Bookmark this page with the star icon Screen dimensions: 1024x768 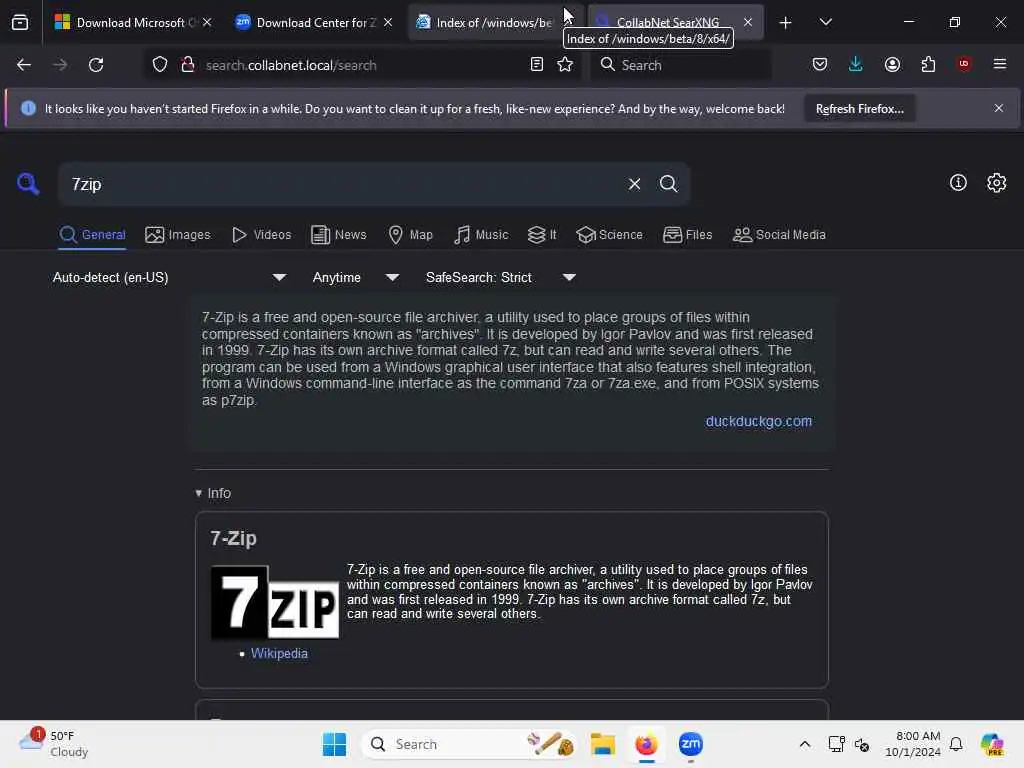(x=565, y=65)
